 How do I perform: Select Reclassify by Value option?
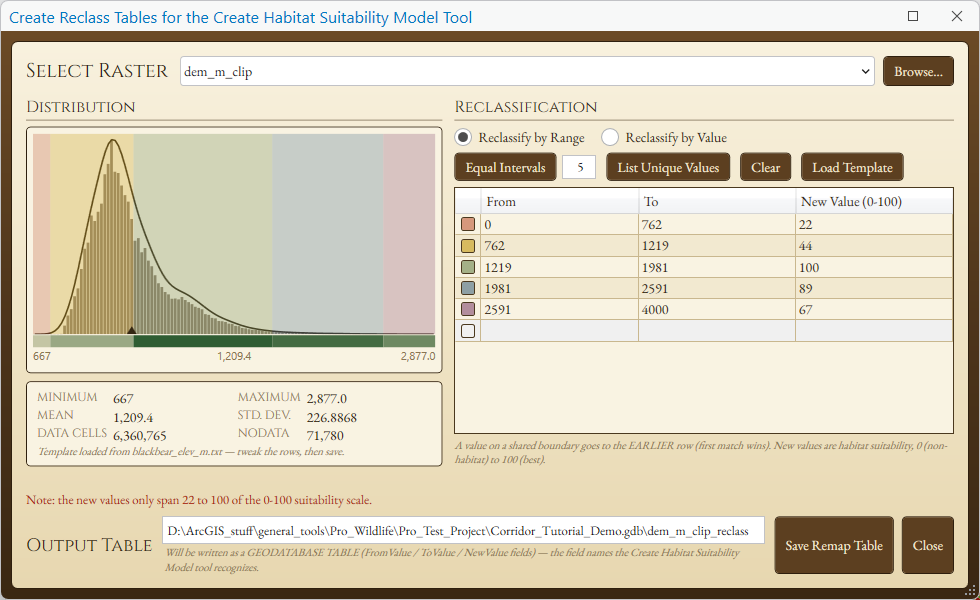[610, 137]
